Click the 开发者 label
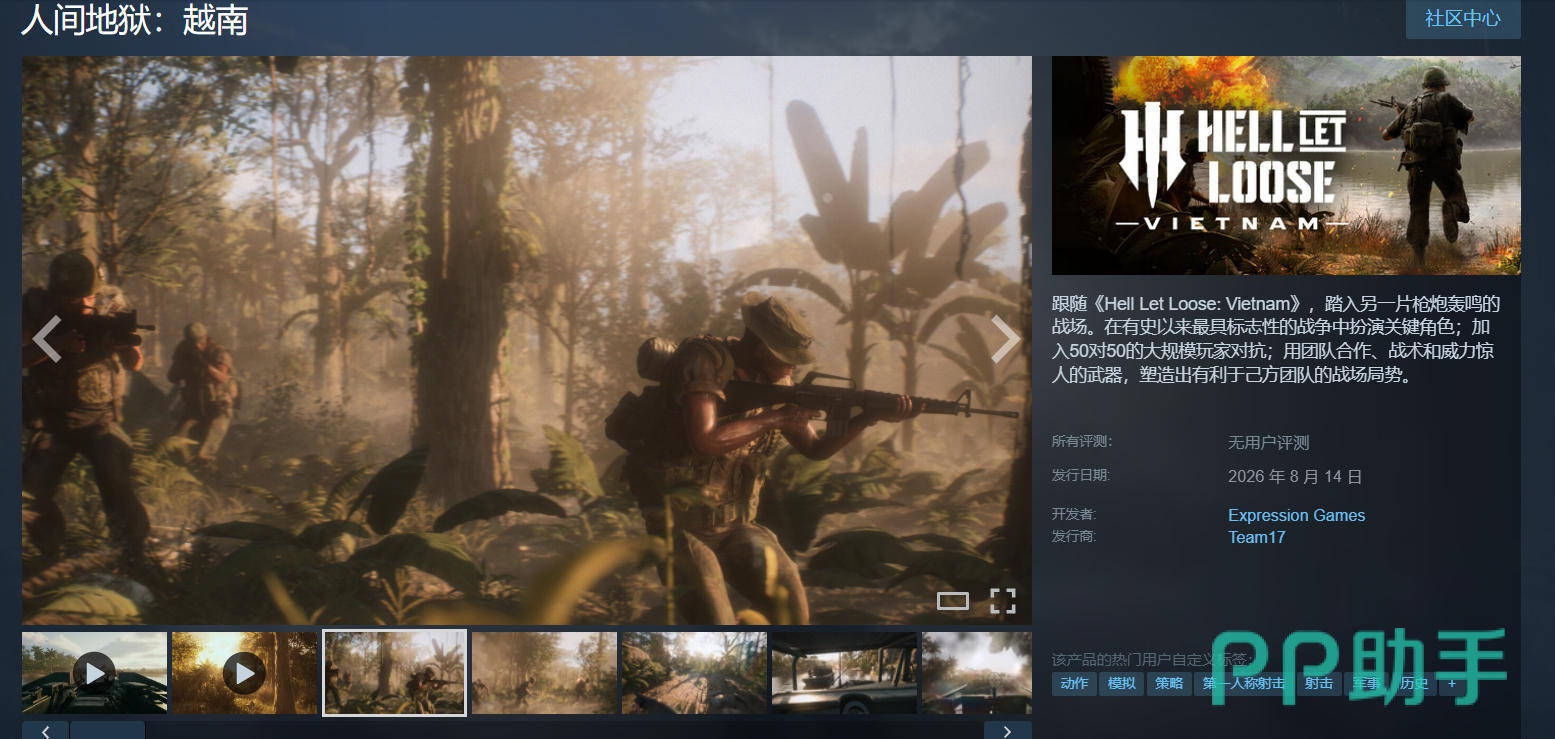The width and height of the screenshot is (1555, 739). [x=1074, y=514]
